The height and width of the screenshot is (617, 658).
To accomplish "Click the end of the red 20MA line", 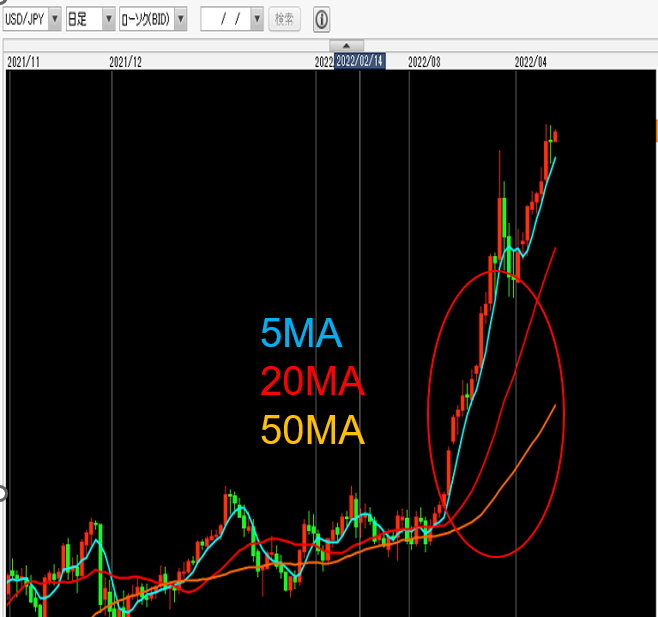I will tap(555, 248).
